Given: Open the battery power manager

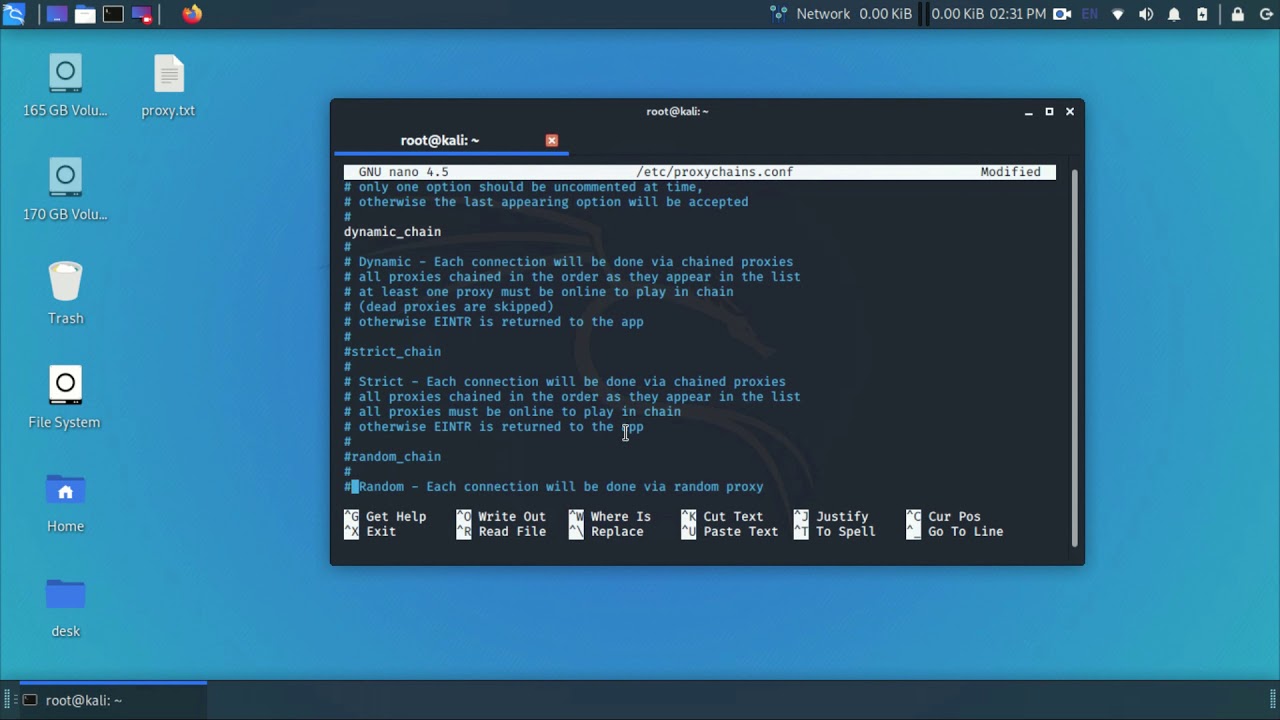Looking at the screenshot, I should pos(1202,14).
